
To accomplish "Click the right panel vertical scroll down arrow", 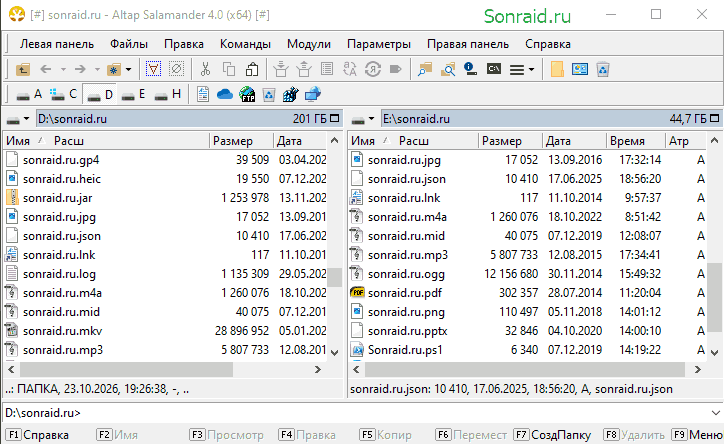I will 714,353.
